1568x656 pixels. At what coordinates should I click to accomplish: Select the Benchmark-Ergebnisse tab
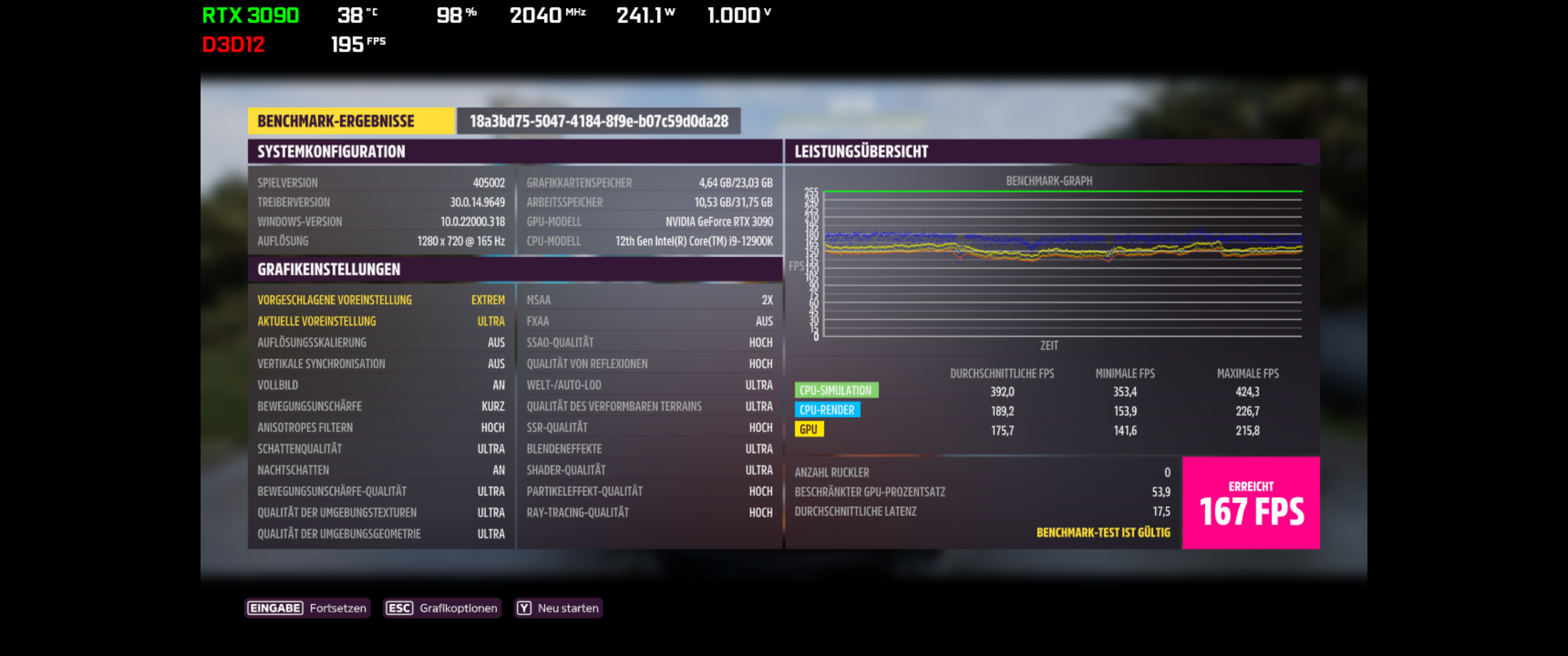tap(351, 121)
